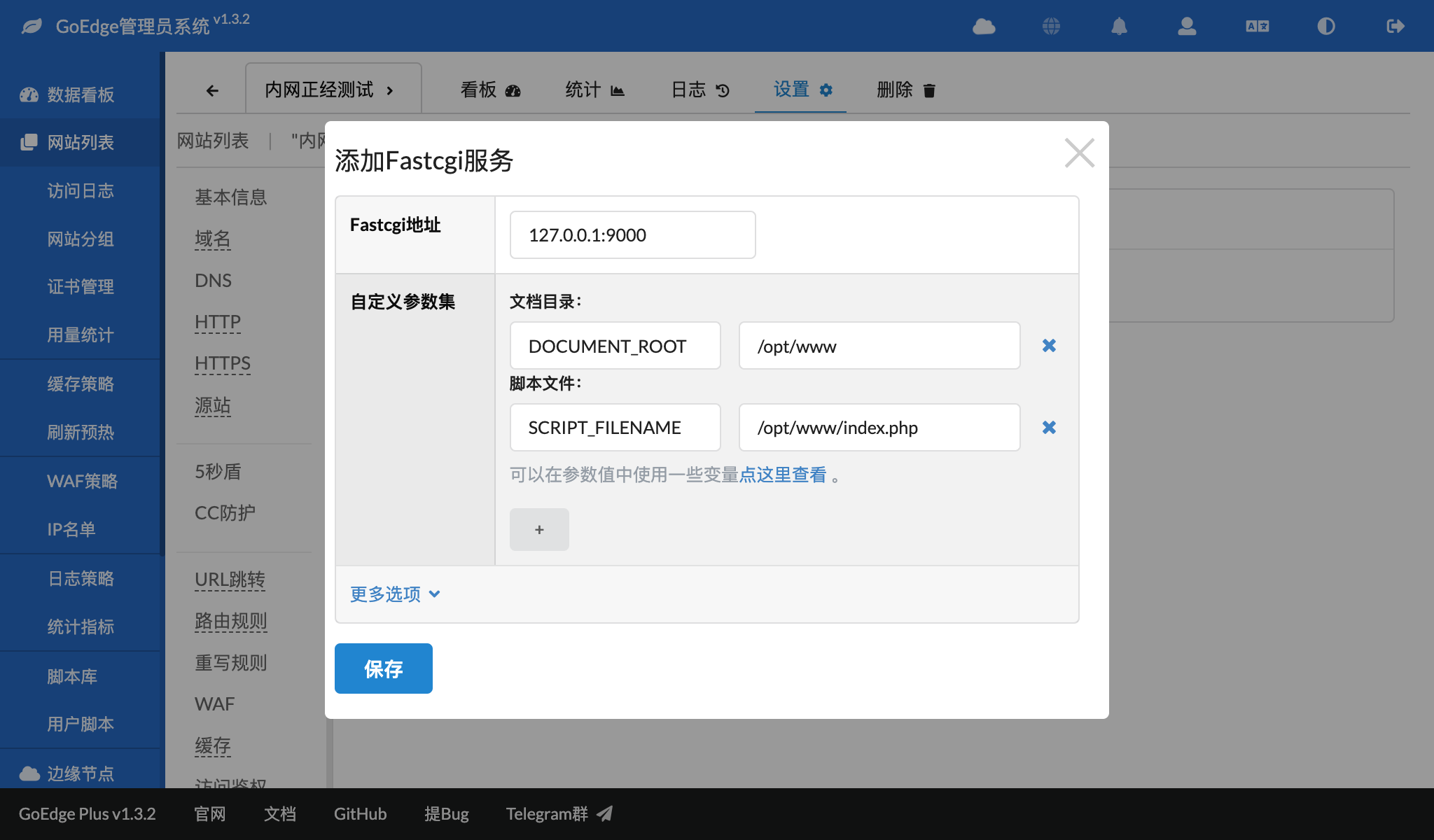This screenshot has height=840, width=1434.
Task: Open 日志策略 in sidebar
Action: pos(81,578)
